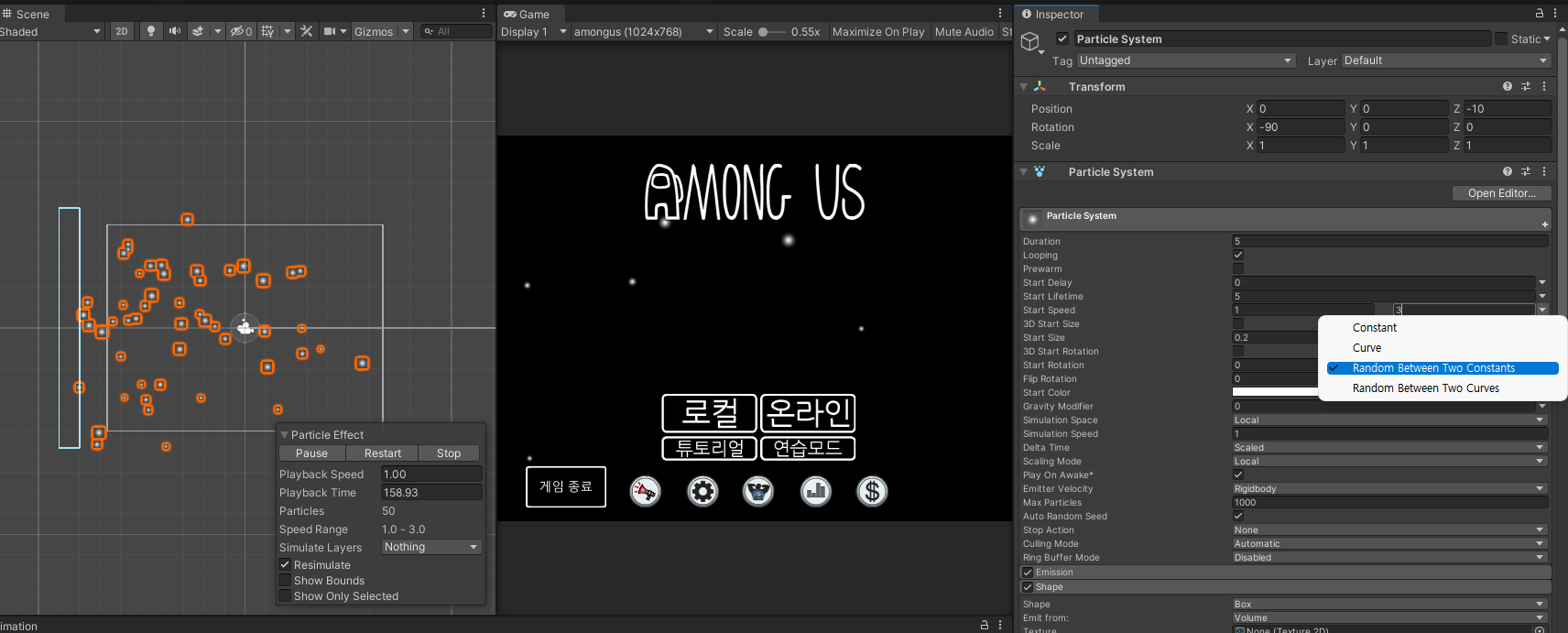This screenshot has width=1568, height=633.
Task: Open Particle System component three-dot menu
Action: click(x=1544, y=171)
